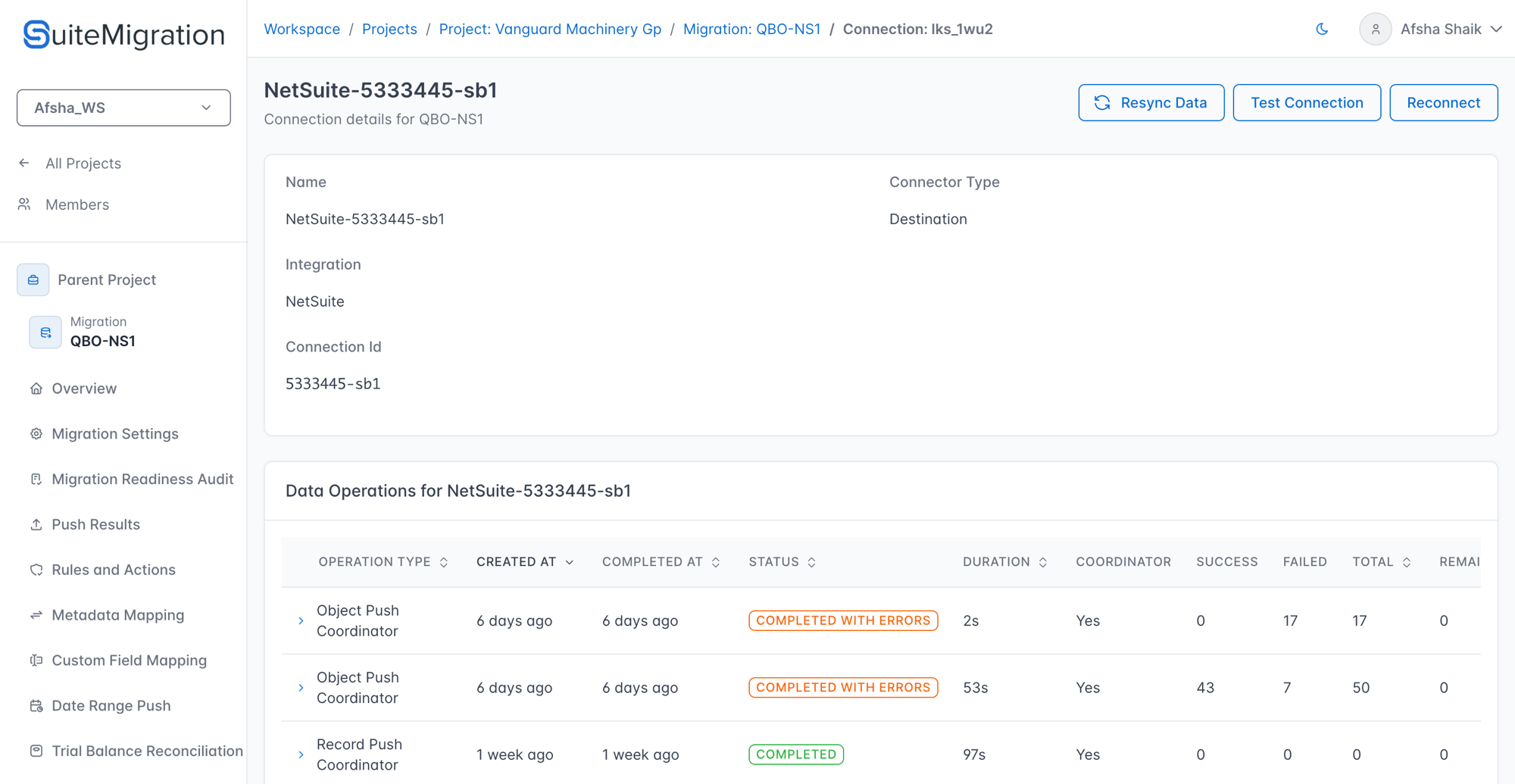
Task: Click the user avatar icon
Action: (1375, 29)
